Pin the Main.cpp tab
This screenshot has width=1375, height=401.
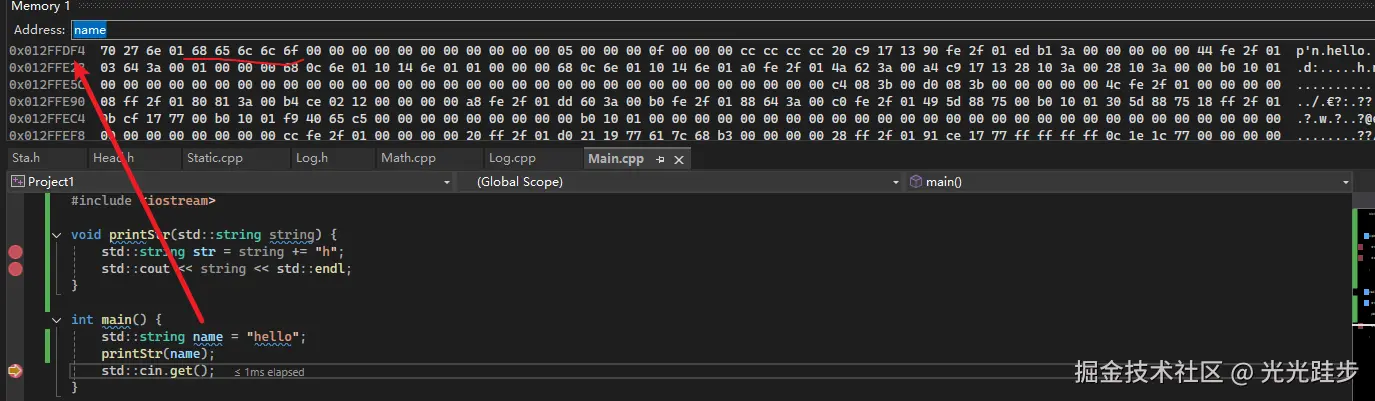660,159
